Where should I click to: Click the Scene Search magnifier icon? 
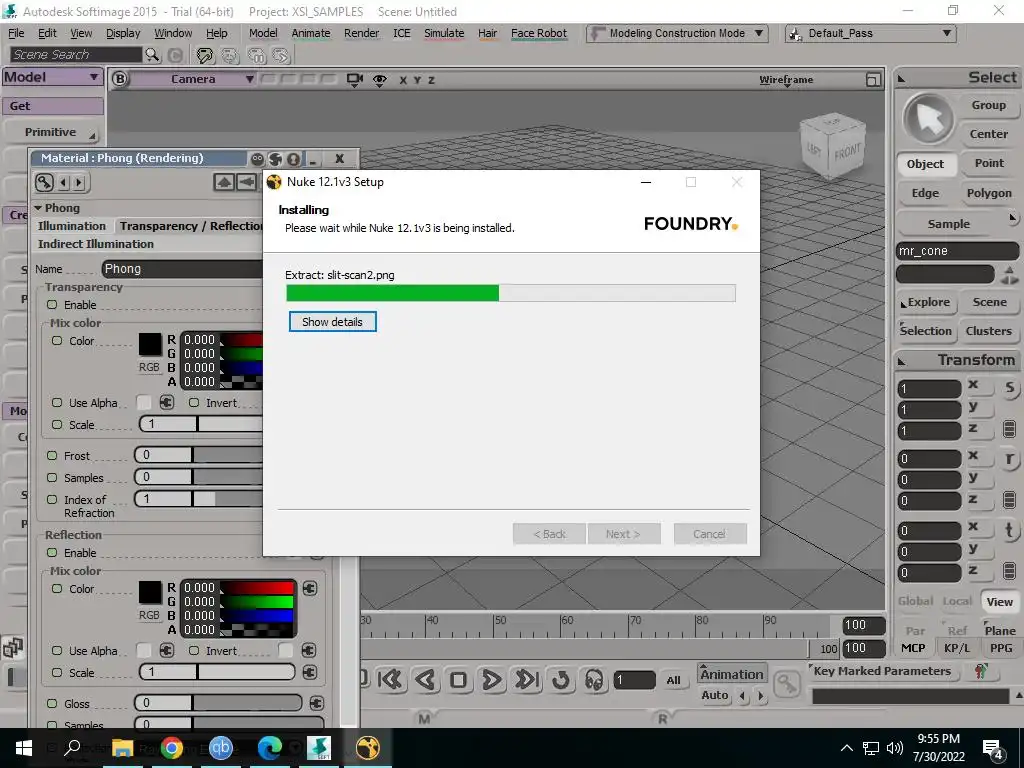pos(152,55)
